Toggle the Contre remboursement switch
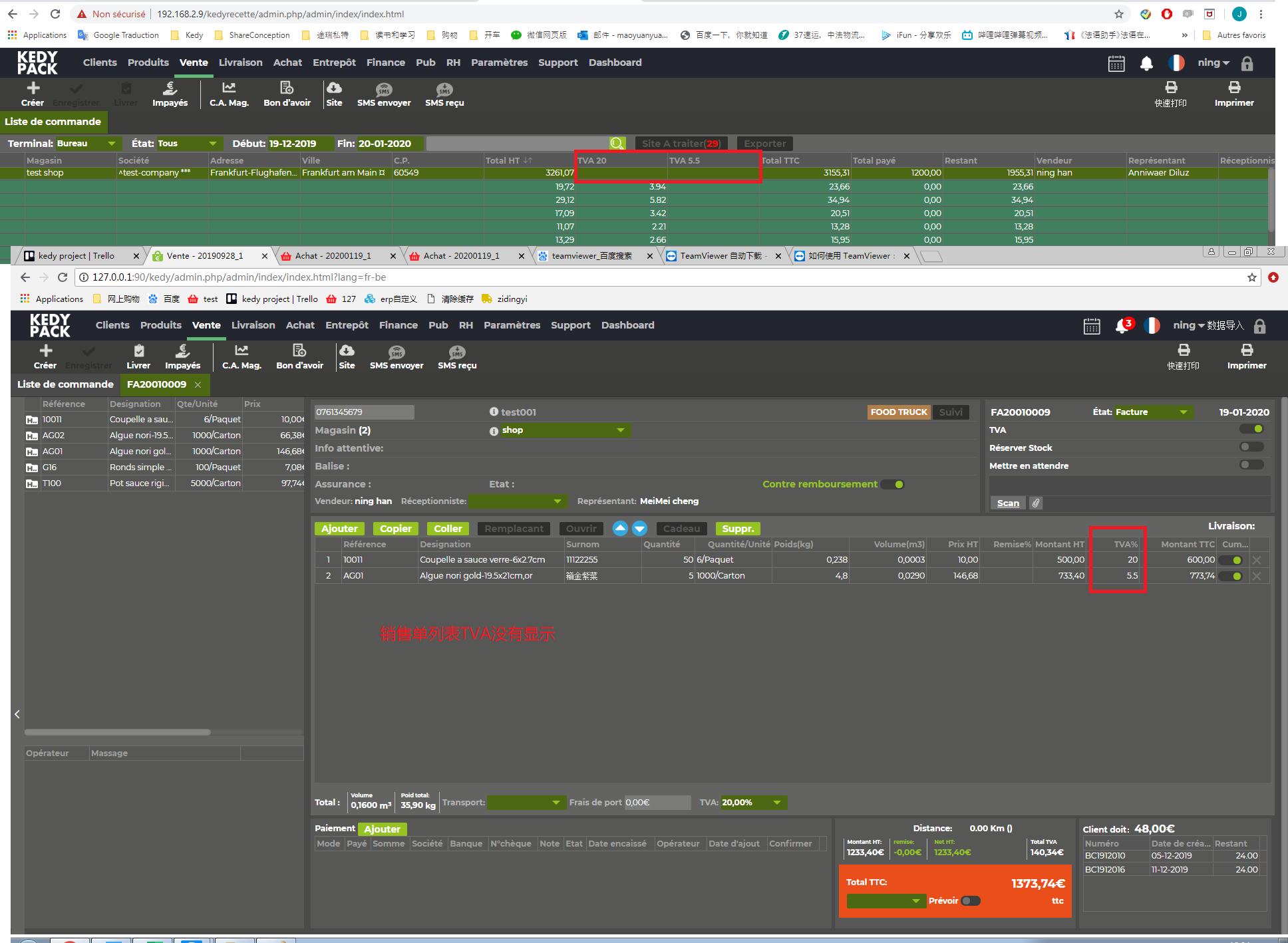Screen dimensions: 1288x943 point(893,484)
